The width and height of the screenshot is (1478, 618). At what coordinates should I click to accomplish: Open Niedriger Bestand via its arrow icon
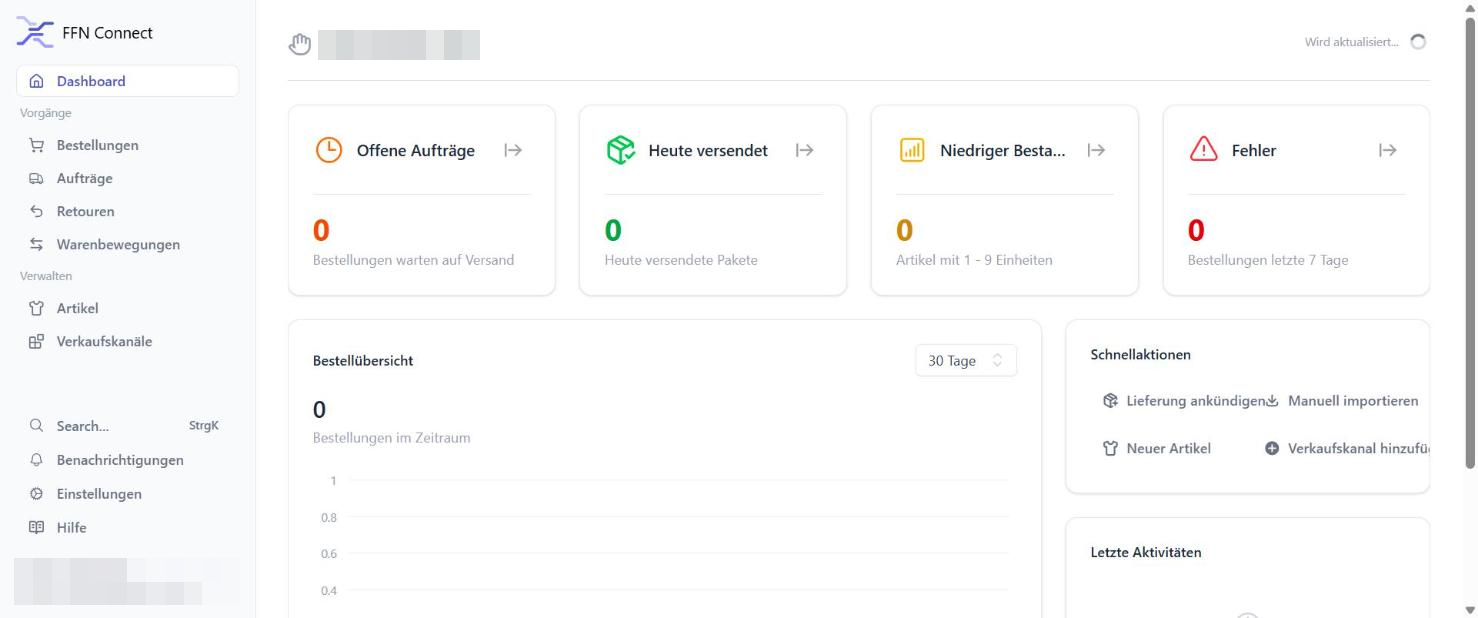[1096, 150]
